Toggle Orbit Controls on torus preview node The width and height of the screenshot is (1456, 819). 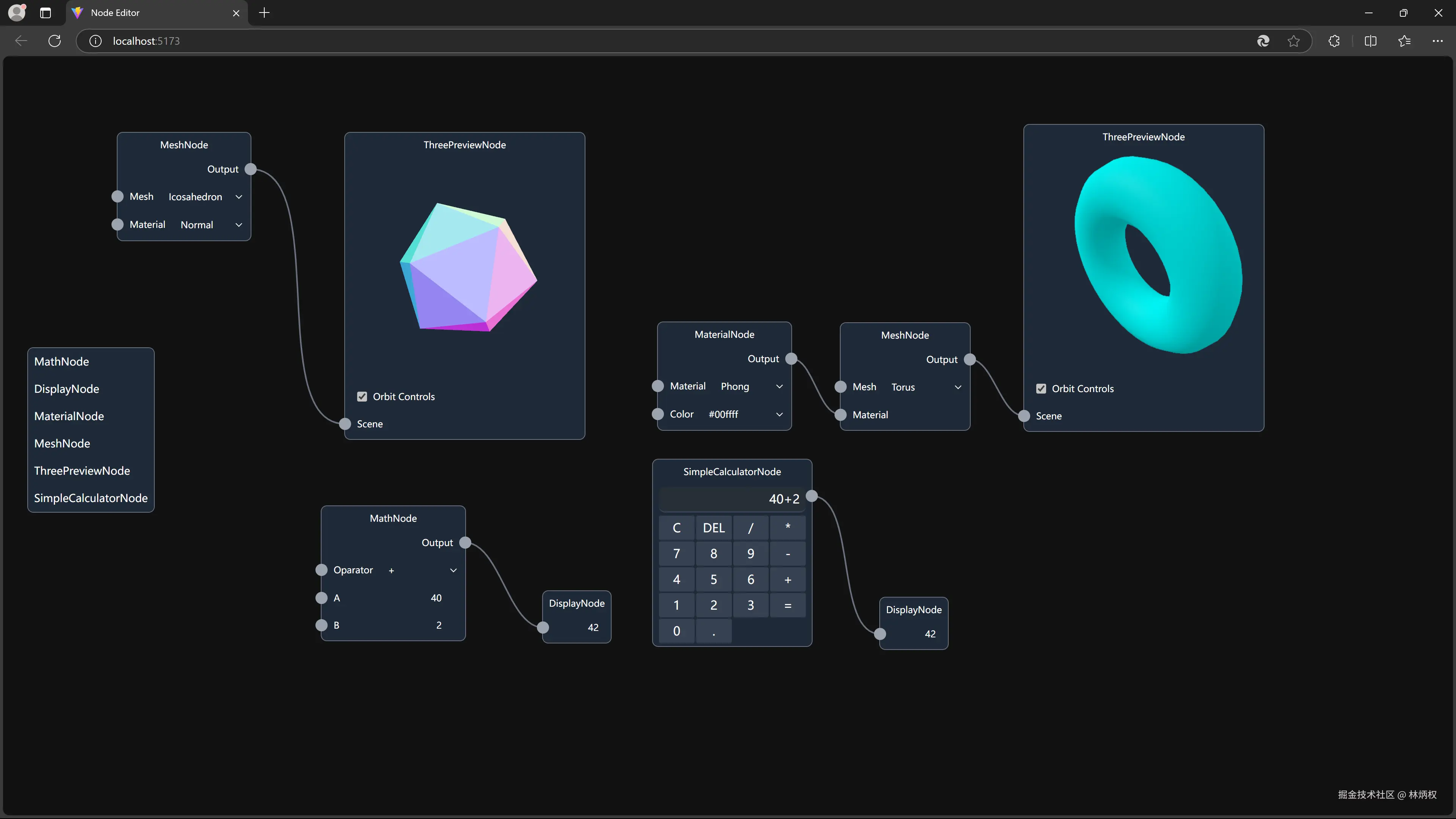pos(1041,389)
